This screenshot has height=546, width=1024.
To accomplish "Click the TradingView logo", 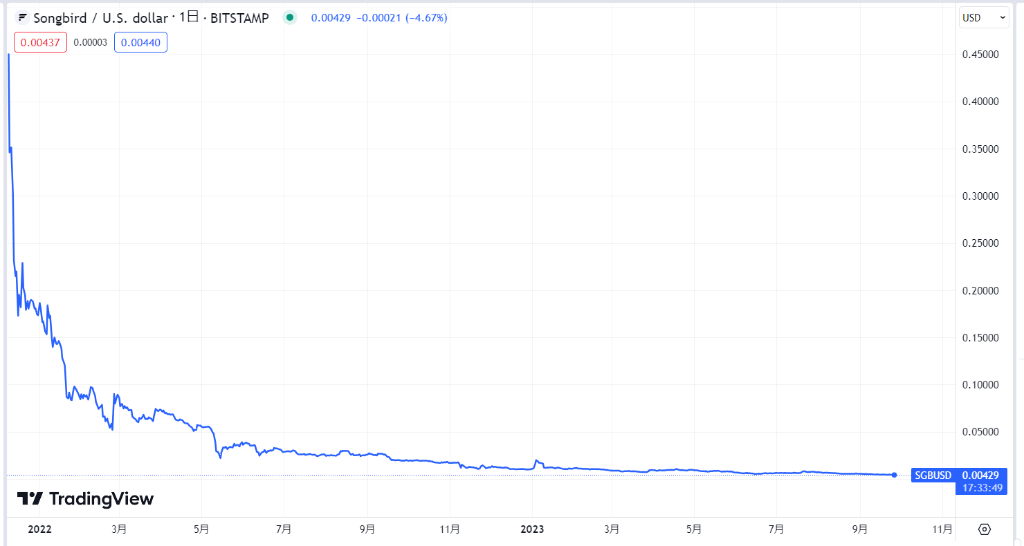I will coord(86,498).
